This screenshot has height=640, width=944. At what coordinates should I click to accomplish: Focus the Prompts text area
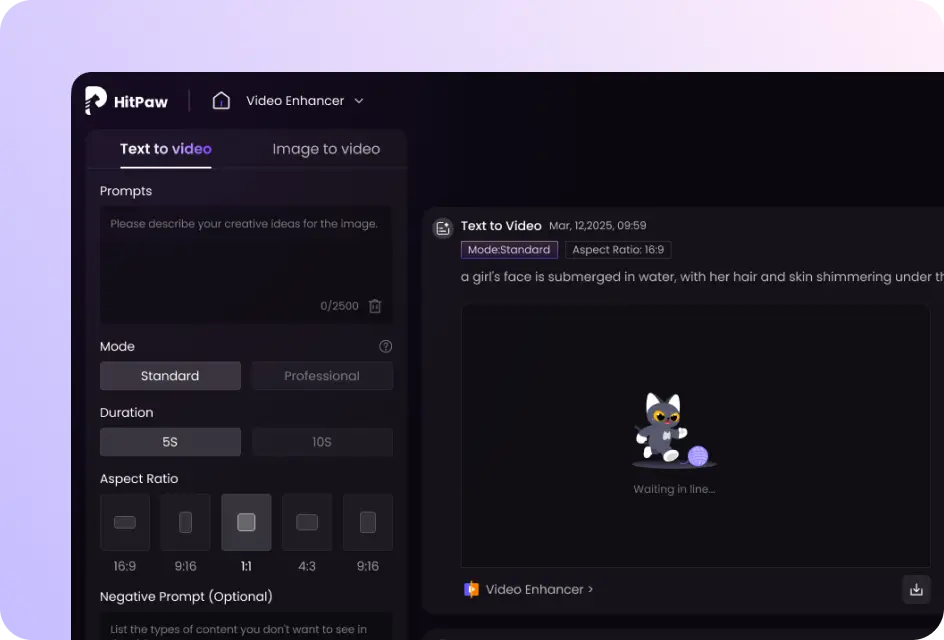(246, 265)
